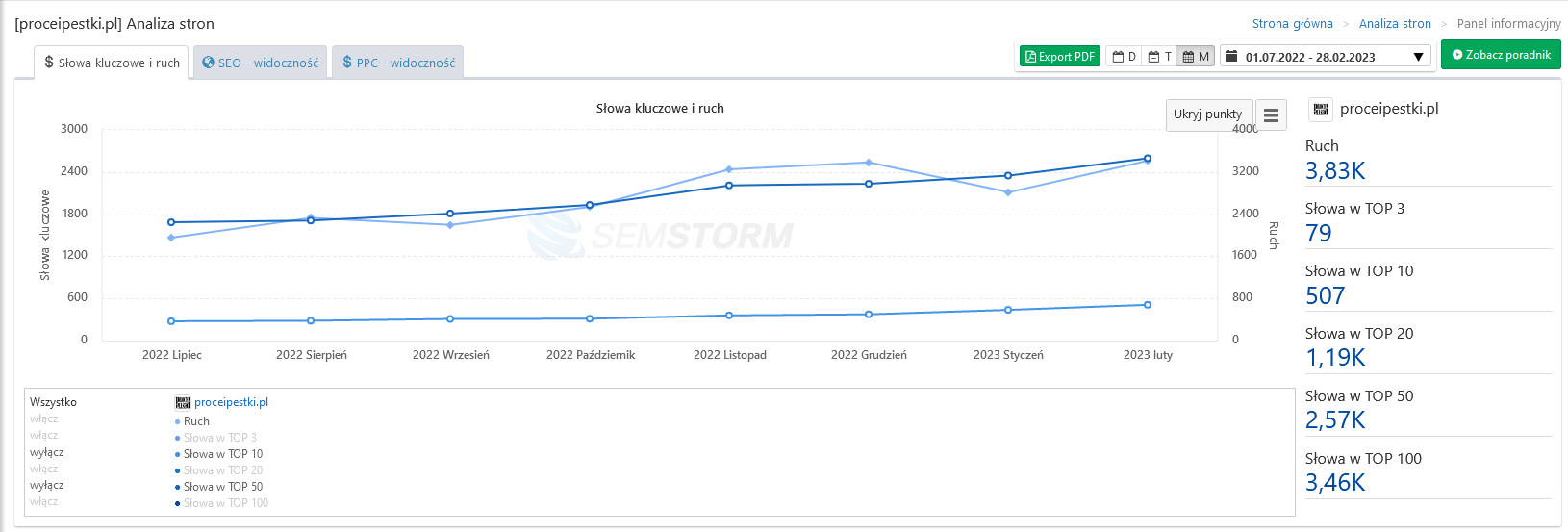The width and height of the screenshot is (1568, 532).
Task: Toggle the Ruch series in the legend
Action: click(196, 421)
